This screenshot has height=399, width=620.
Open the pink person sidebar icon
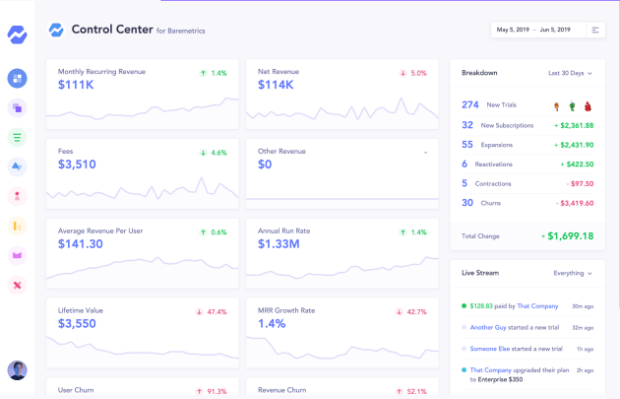(17, 197)
